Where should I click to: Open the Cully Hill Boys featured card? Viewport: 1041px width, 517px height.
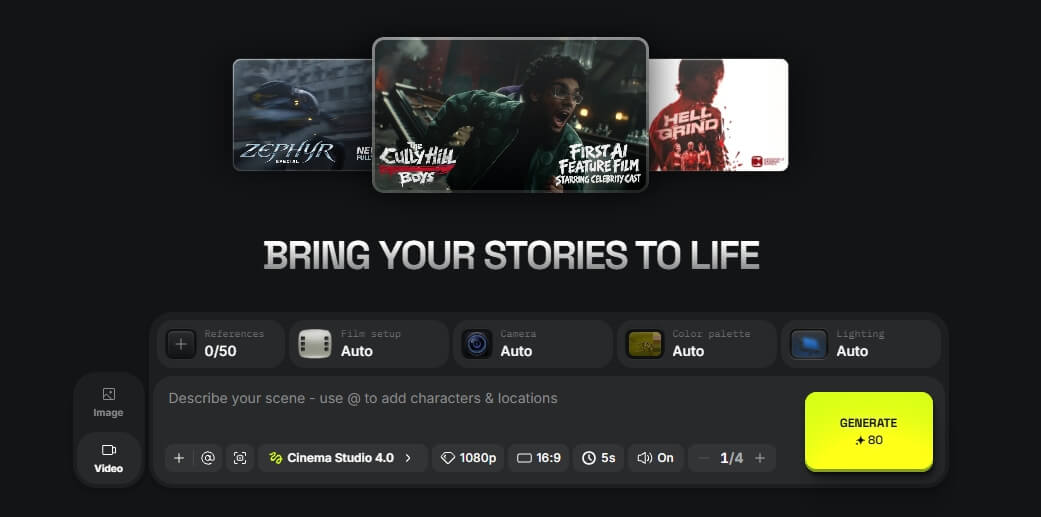tap(510, 115)
